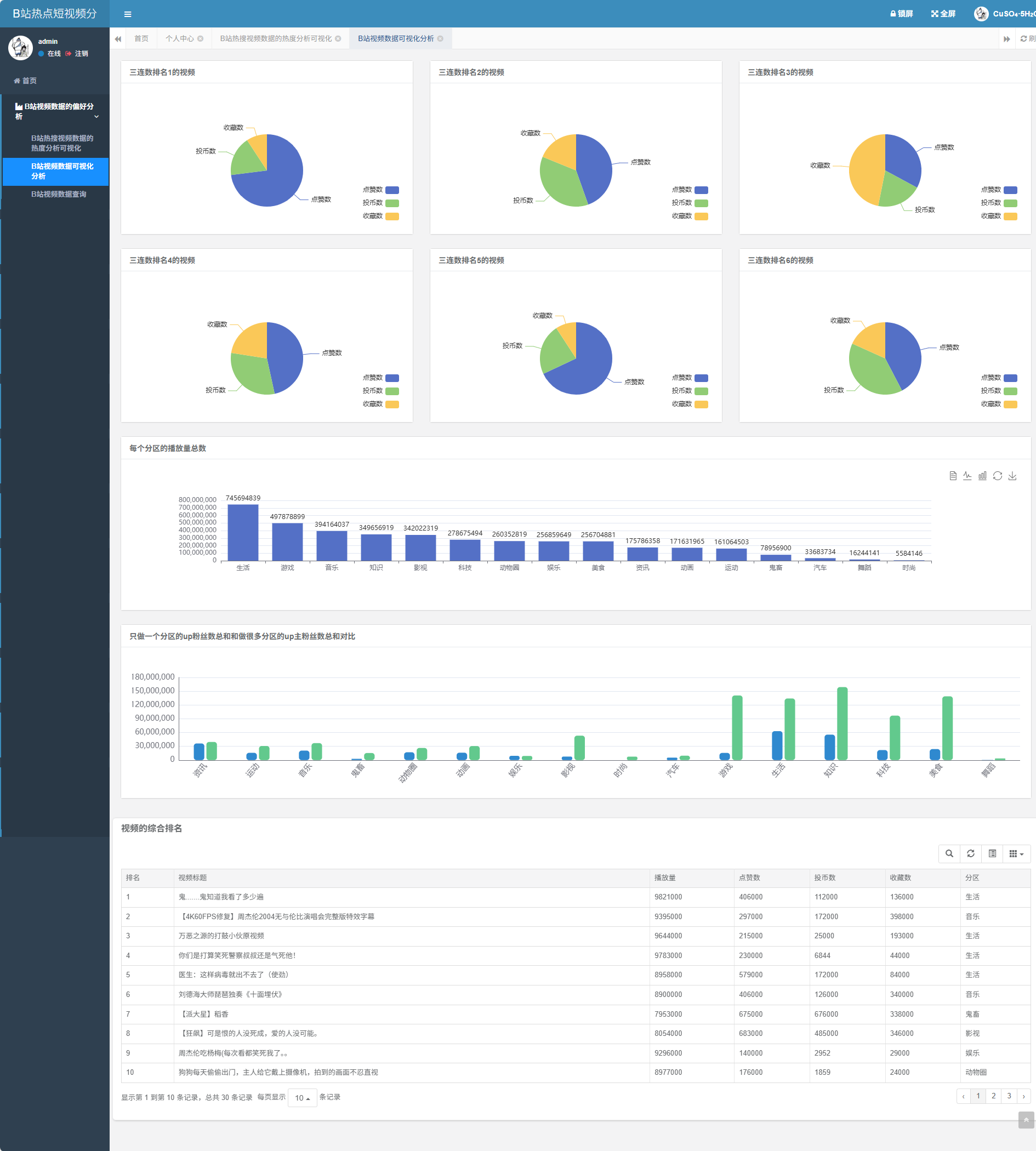Screen dimensions: 1036x1151
Task: Click the search icon above the ranking table
Action: tap(949, 853)
